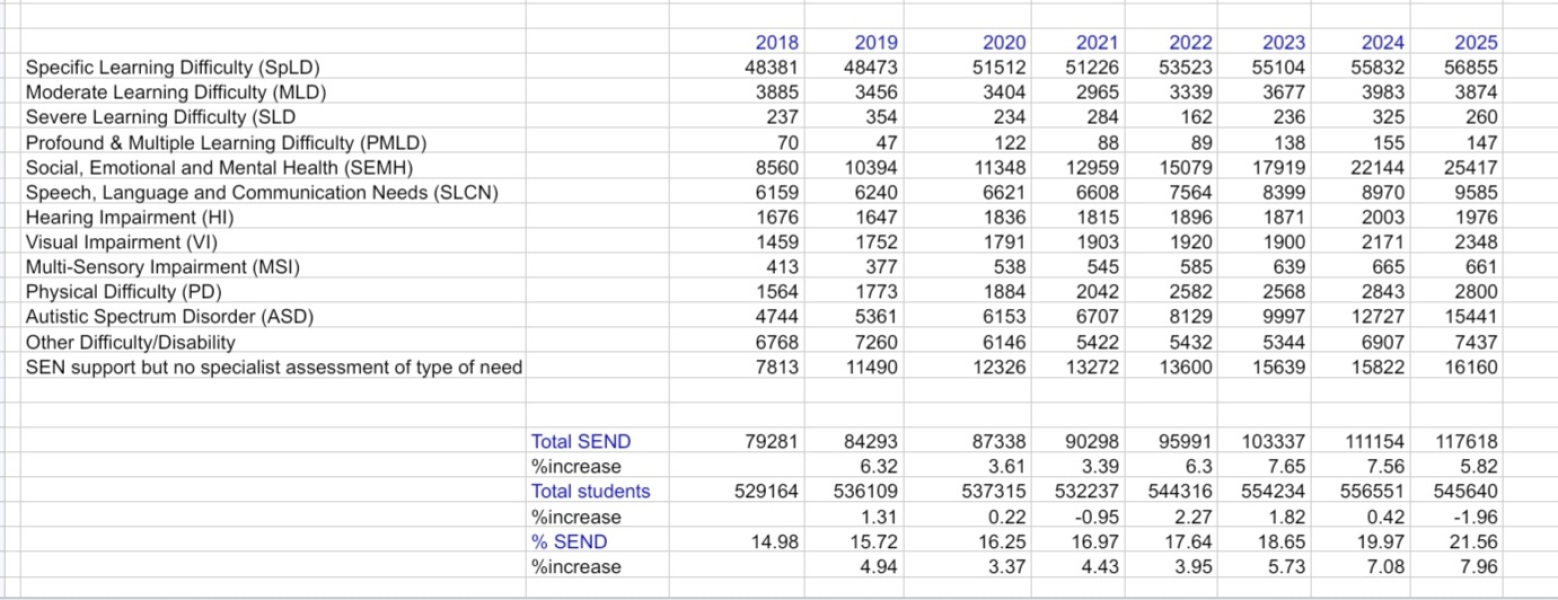Select the Total students label cell

click(590, 491)
